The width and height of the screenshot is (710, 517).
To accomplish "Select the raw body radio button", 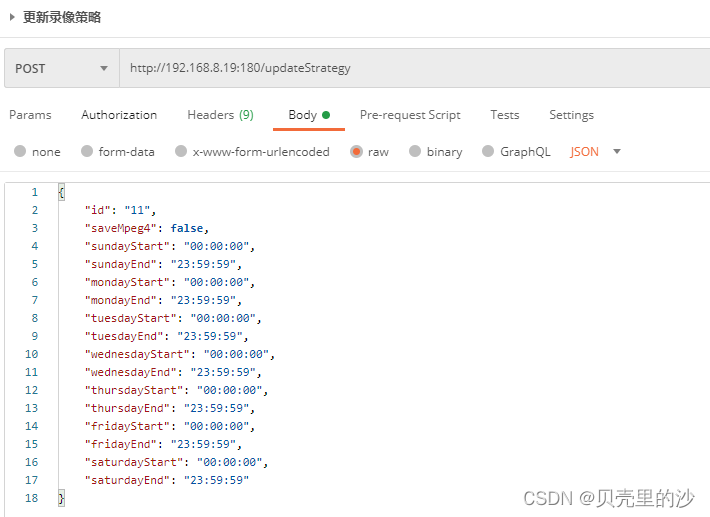I will (x=356, y=151).
